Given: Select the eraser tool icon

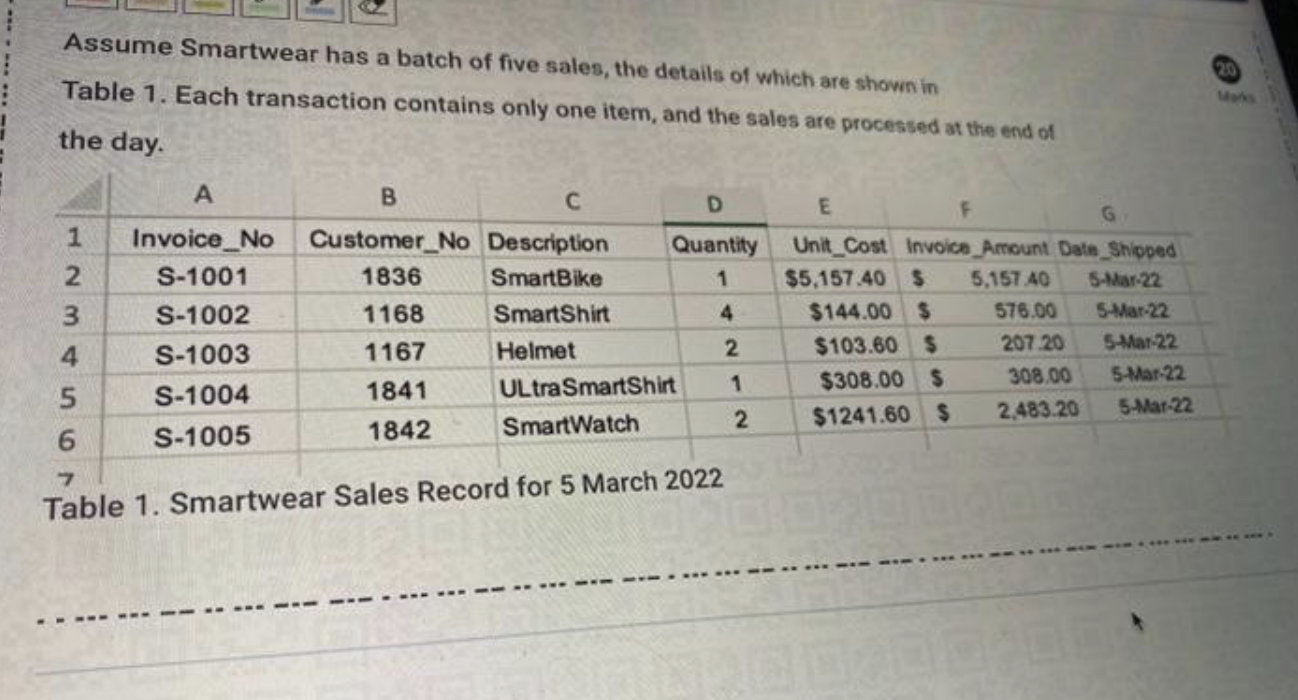Looking at the screenshot, I should 372,10.
